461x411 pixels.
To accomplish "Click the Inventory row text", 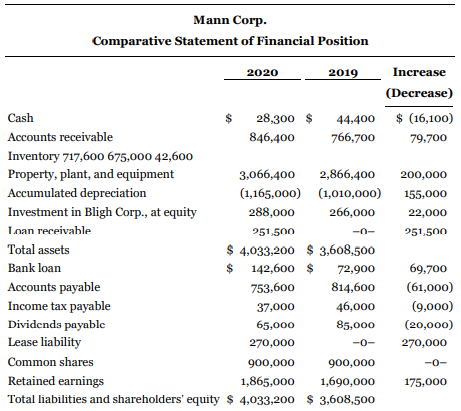I will point(100,156).
